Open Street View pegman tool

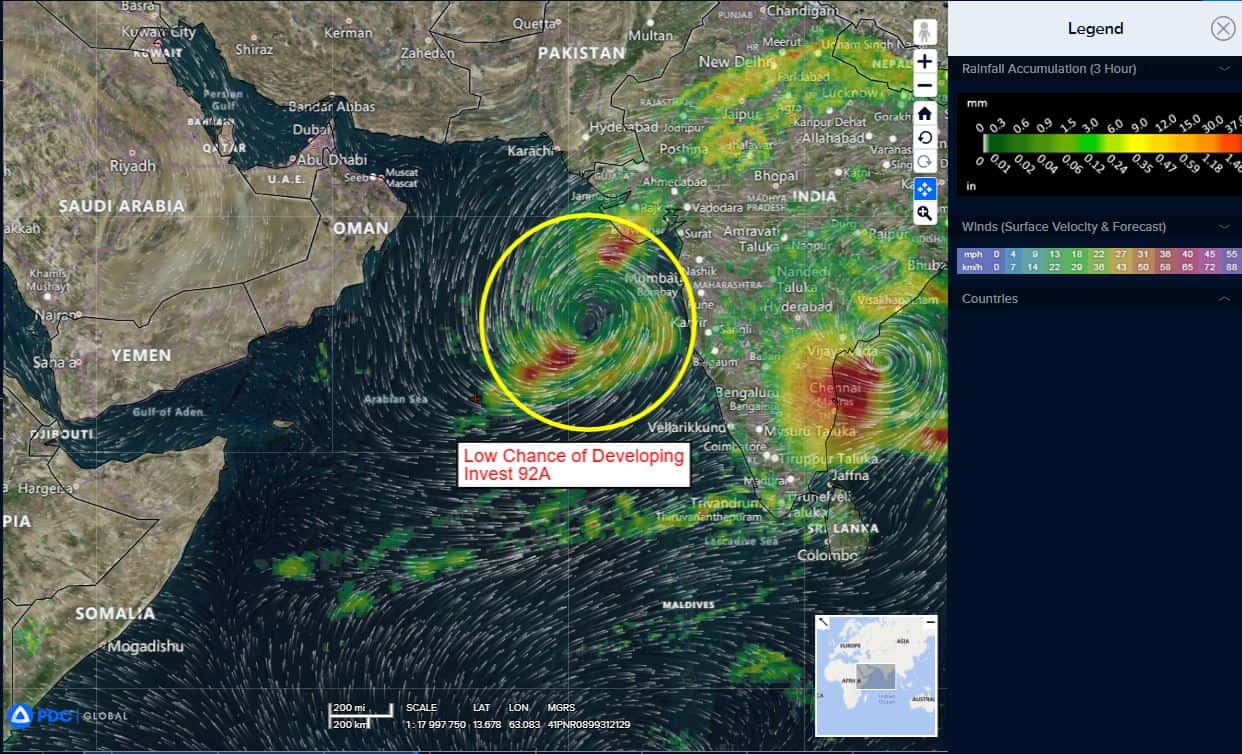click(925, 32)
